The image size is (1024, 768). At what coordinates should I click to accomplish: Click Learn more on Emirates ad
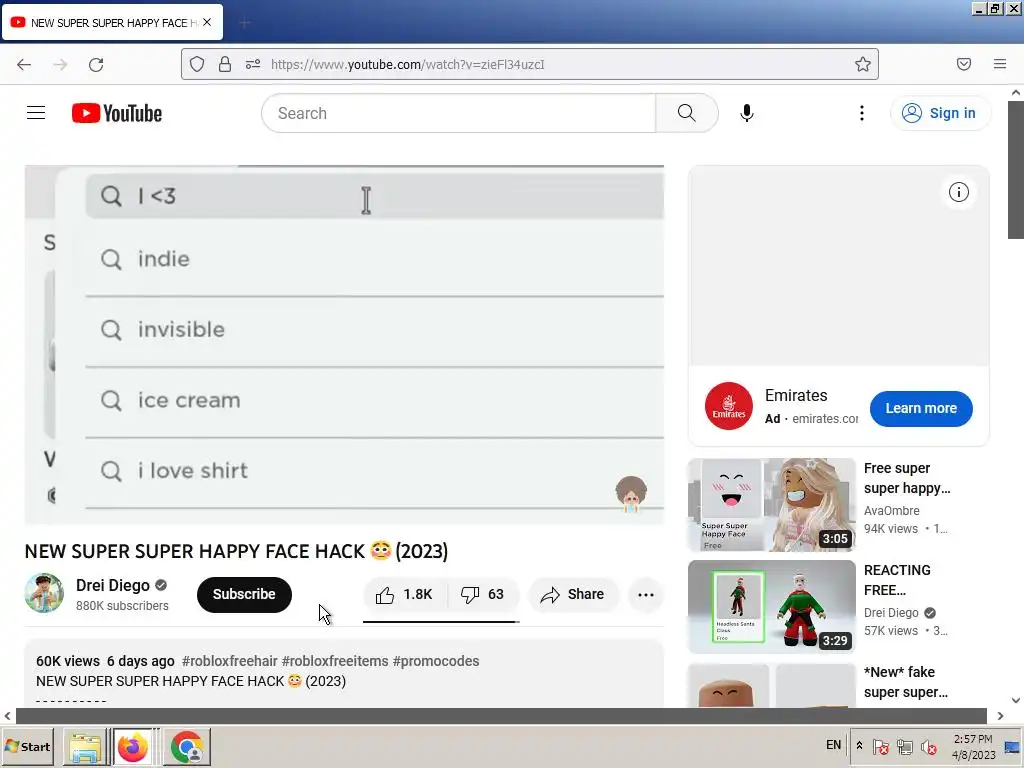pyautogui.click(x=921, y=408)
